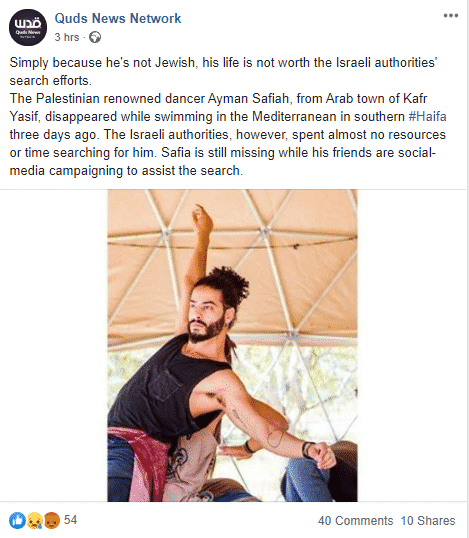View the 10 Shares list
Screen dimensions: 469x538
428,521
